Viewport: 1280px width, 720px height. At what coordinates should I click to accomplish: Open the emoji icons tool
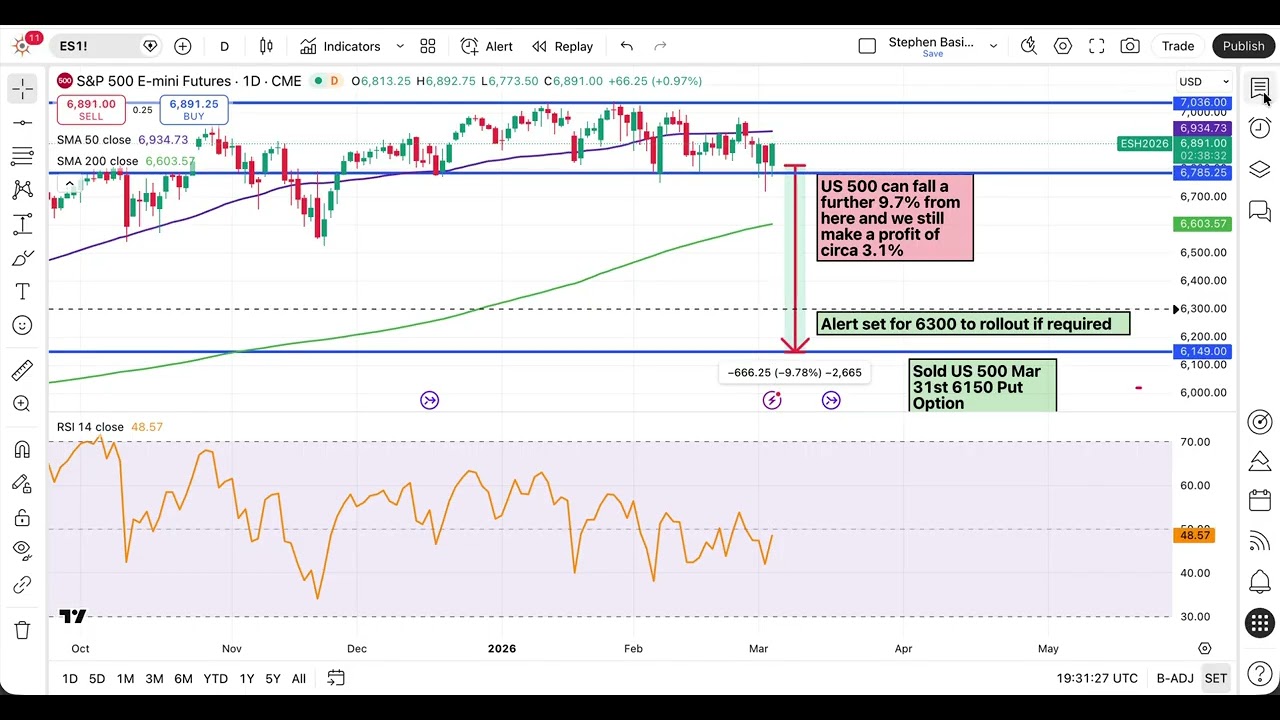(x=22, y=326)
